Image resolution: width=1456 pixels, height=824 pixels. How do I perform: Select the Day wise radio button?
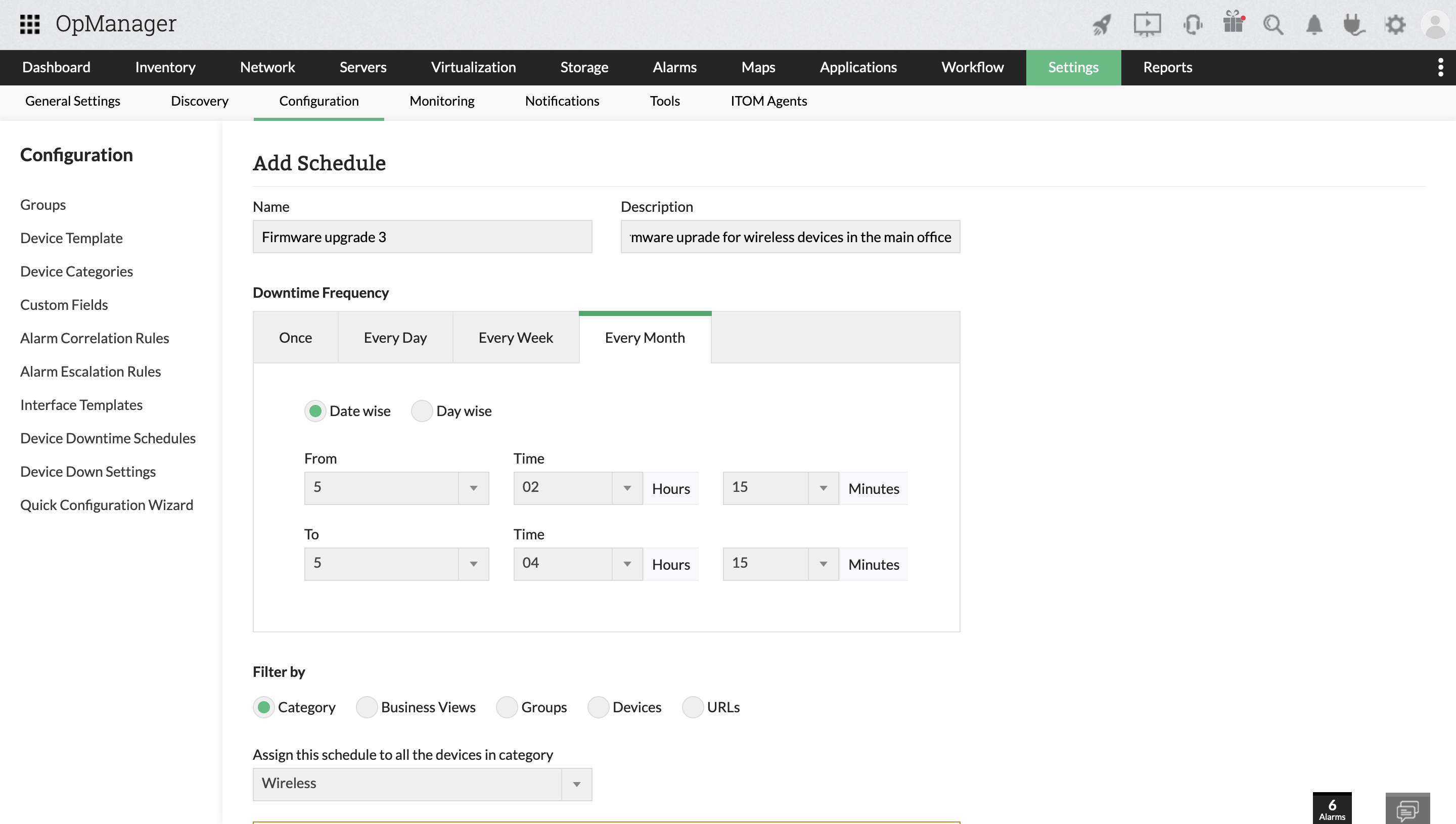422,411
